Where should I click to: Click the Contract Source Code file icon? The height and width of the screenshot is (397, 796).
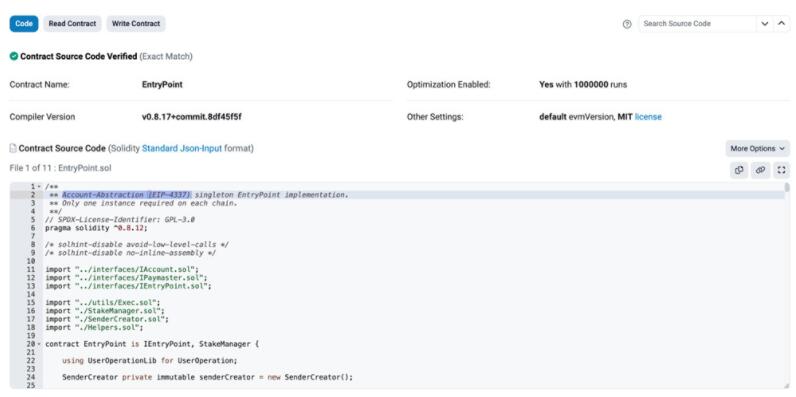tap(13, 148)
